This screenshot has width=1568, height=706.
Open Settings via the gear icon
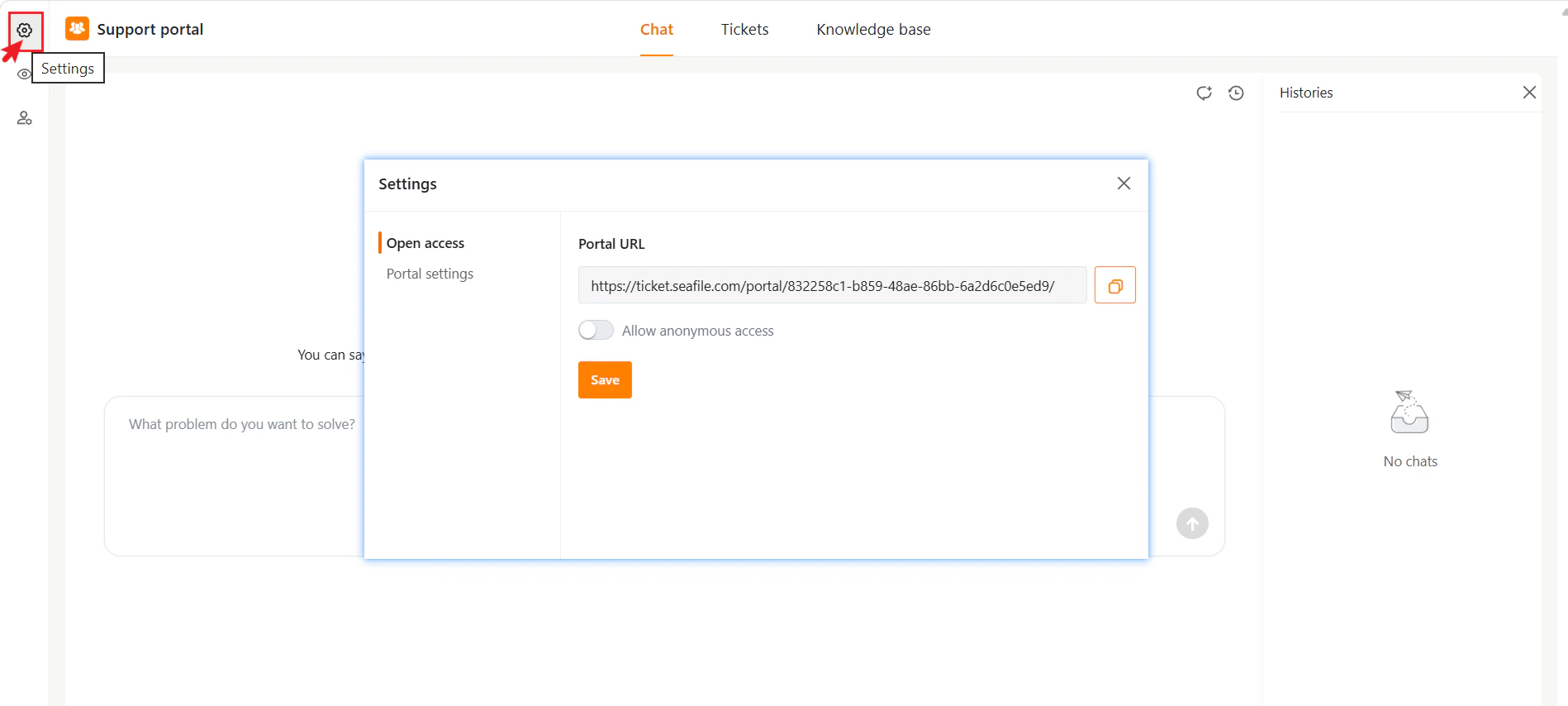point(25,31)
